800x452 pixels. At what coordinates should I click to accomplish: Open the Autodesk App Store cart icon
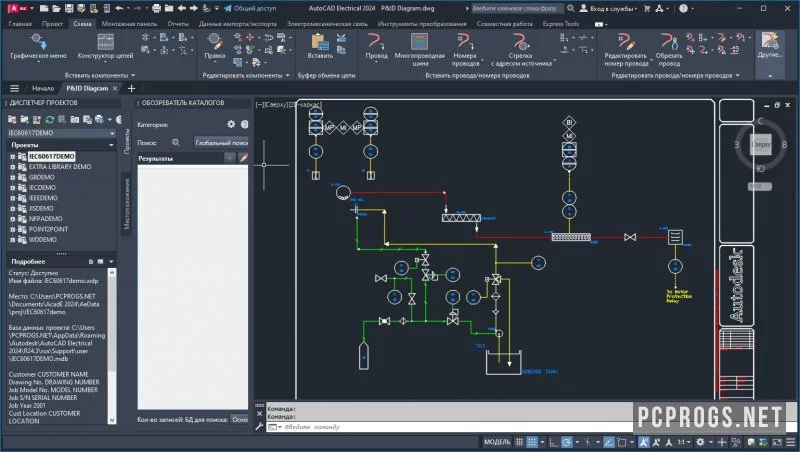click(647, 8)
